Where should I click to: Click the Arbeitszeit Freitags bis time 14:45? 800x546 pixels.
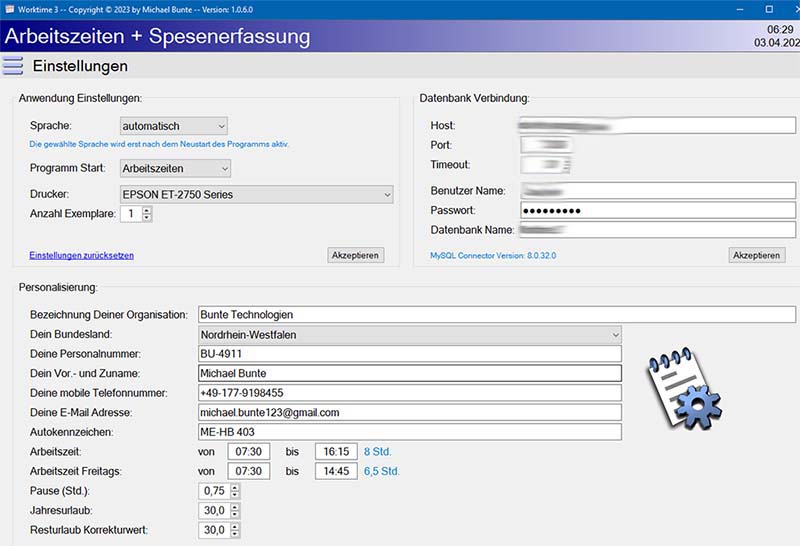pos(336,471)
